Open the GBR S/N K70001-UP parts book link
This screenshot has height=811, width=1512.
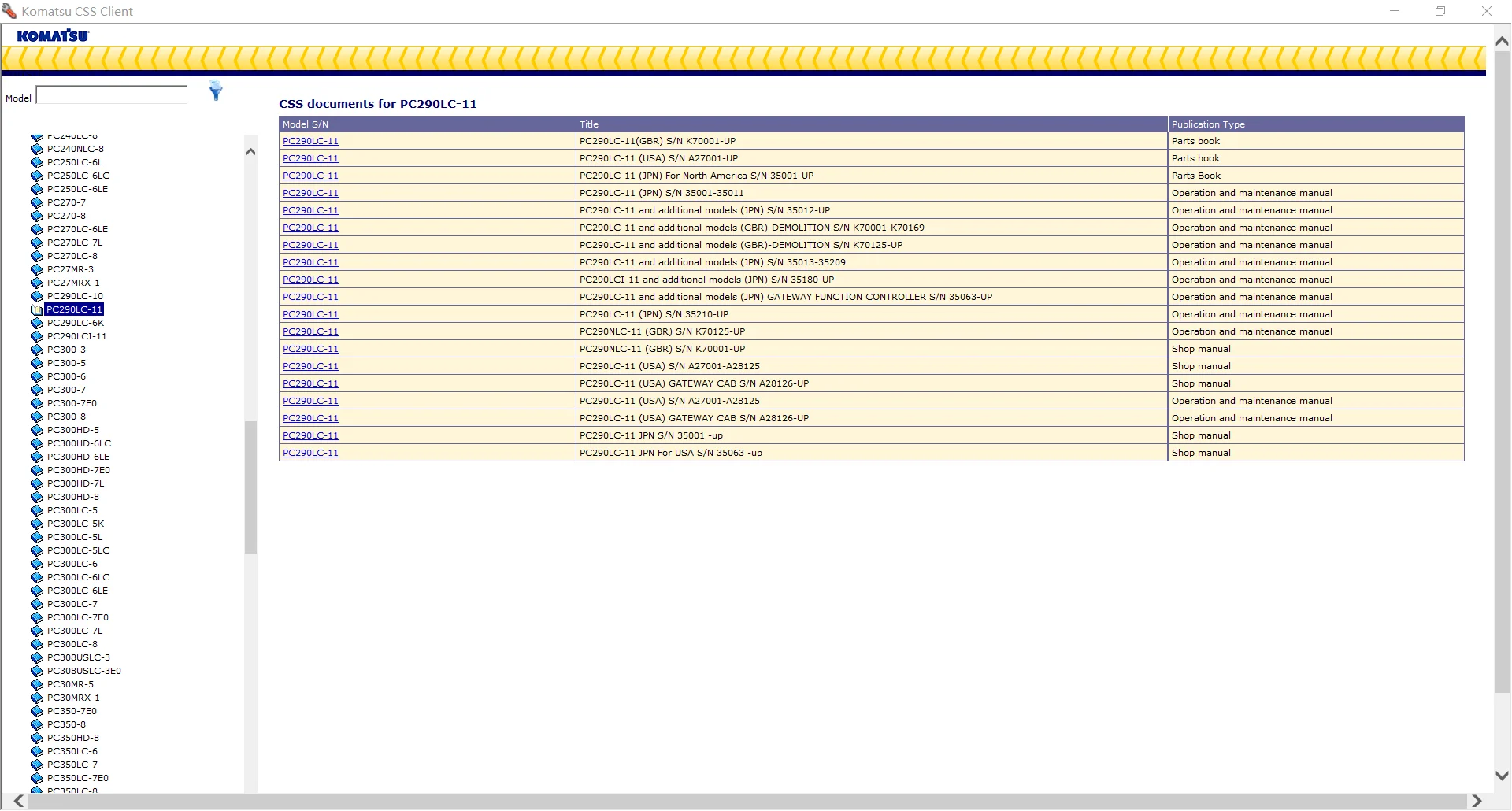click(310, 141)
